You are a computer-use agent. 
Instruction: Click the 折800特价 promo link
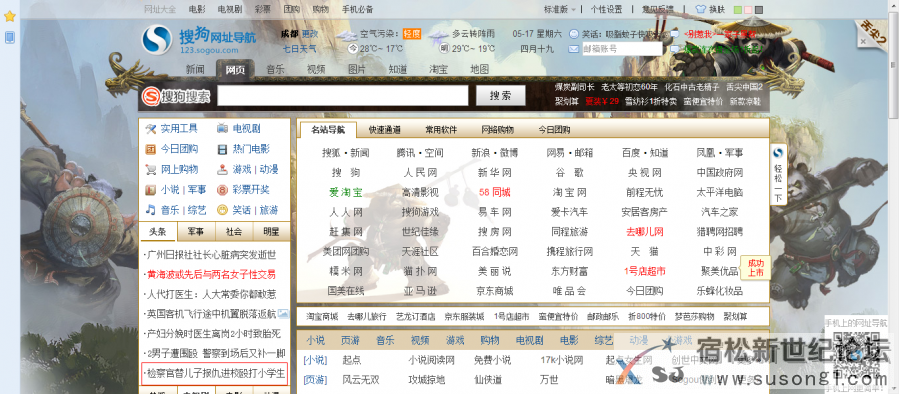pos(647,317)
